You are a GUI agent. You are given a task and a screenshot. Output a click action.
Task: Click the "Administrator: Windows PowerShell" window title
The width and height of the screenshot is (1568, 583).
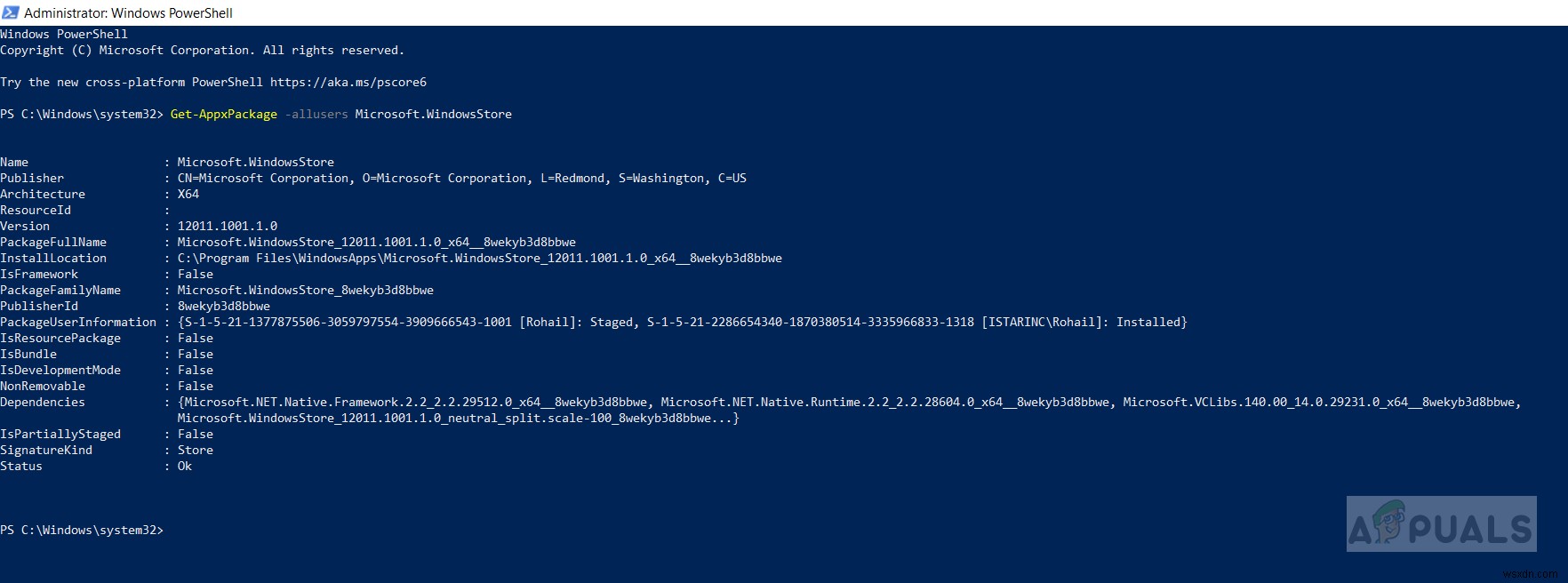tap(128, 12)
